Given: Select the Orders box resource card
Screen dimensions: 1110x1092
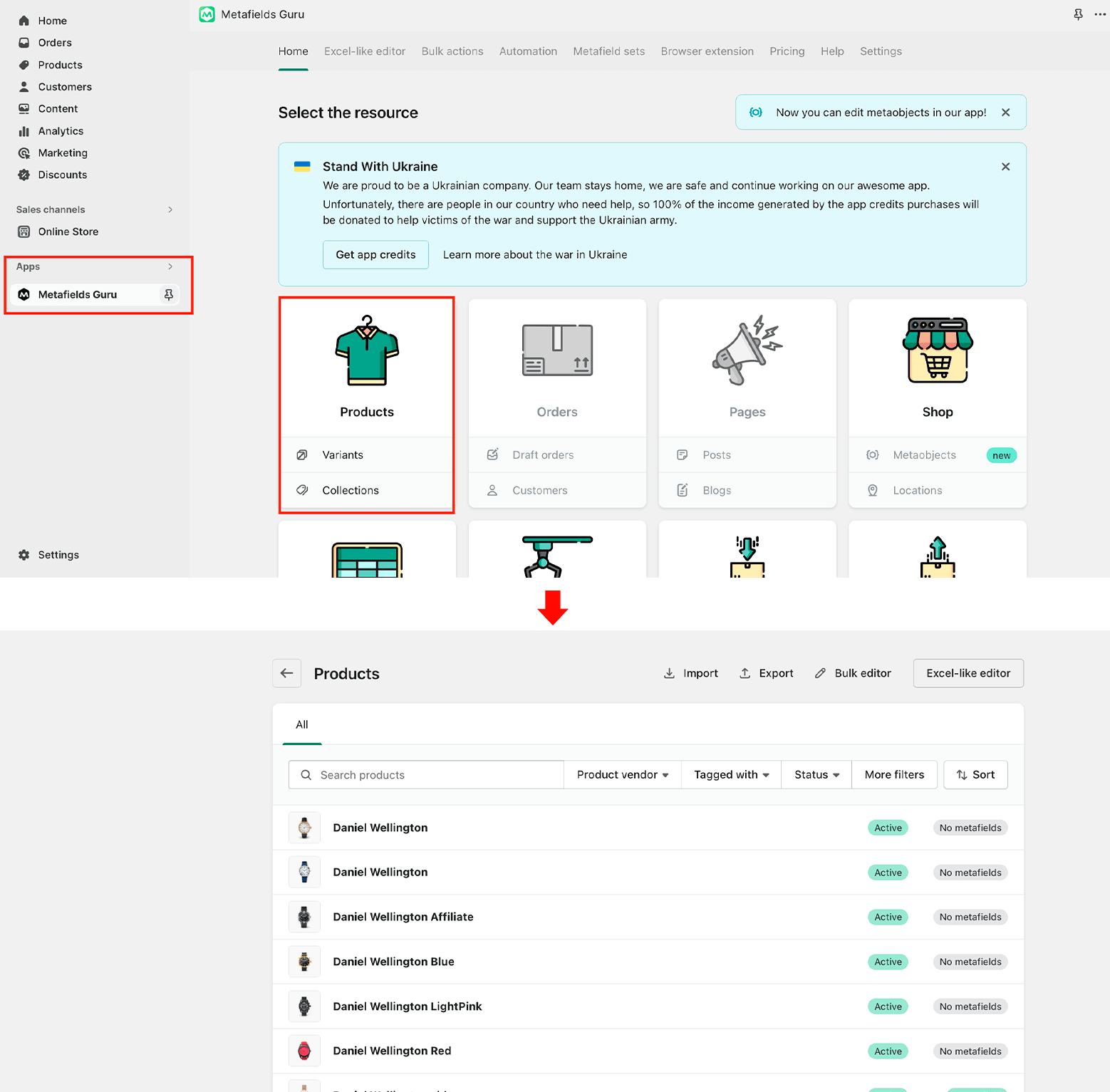Looking at the screenshot, I should 557,368.
